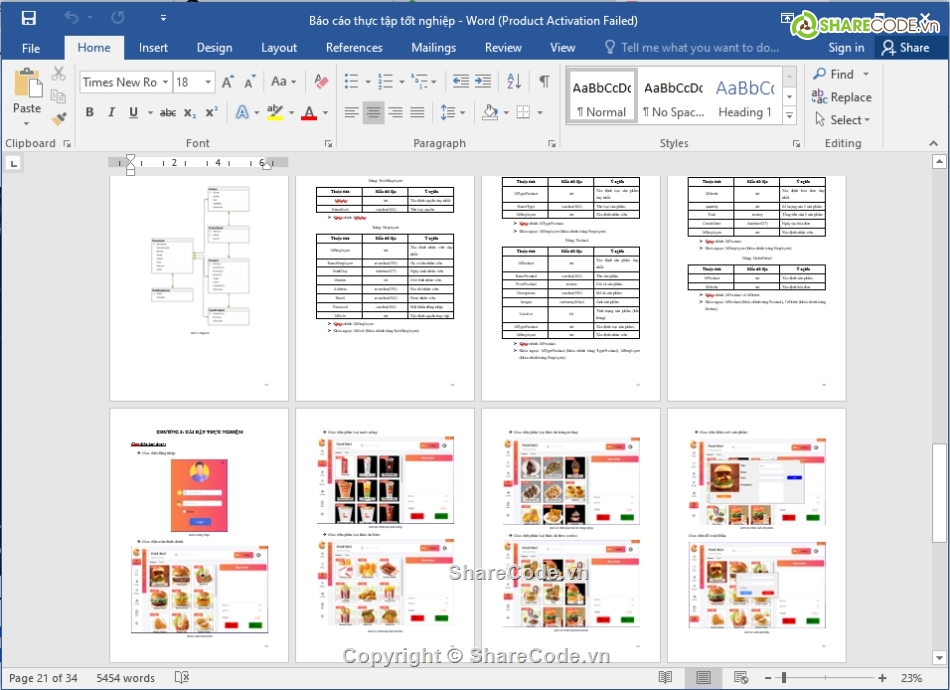Image resolution: width=950 pixels, height=690 pixels.
Task: Apply red font color
Action: pyautogui.click(x=309, y=112)
